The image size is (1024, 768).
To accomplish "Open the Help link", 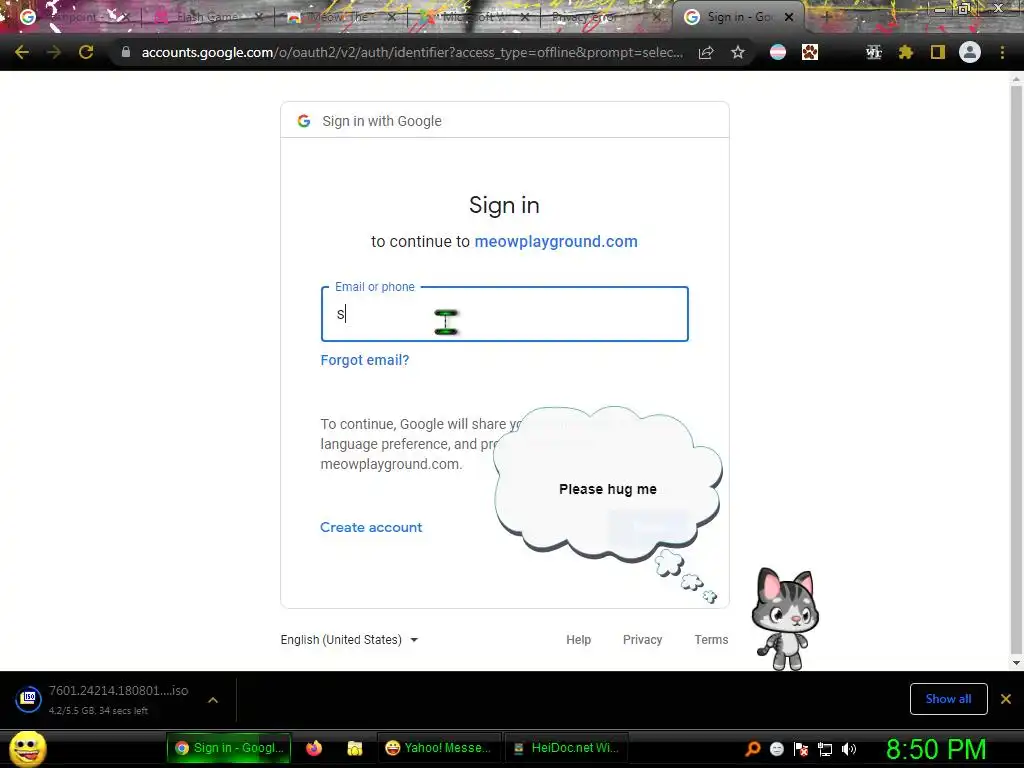I will pos(579,640).
